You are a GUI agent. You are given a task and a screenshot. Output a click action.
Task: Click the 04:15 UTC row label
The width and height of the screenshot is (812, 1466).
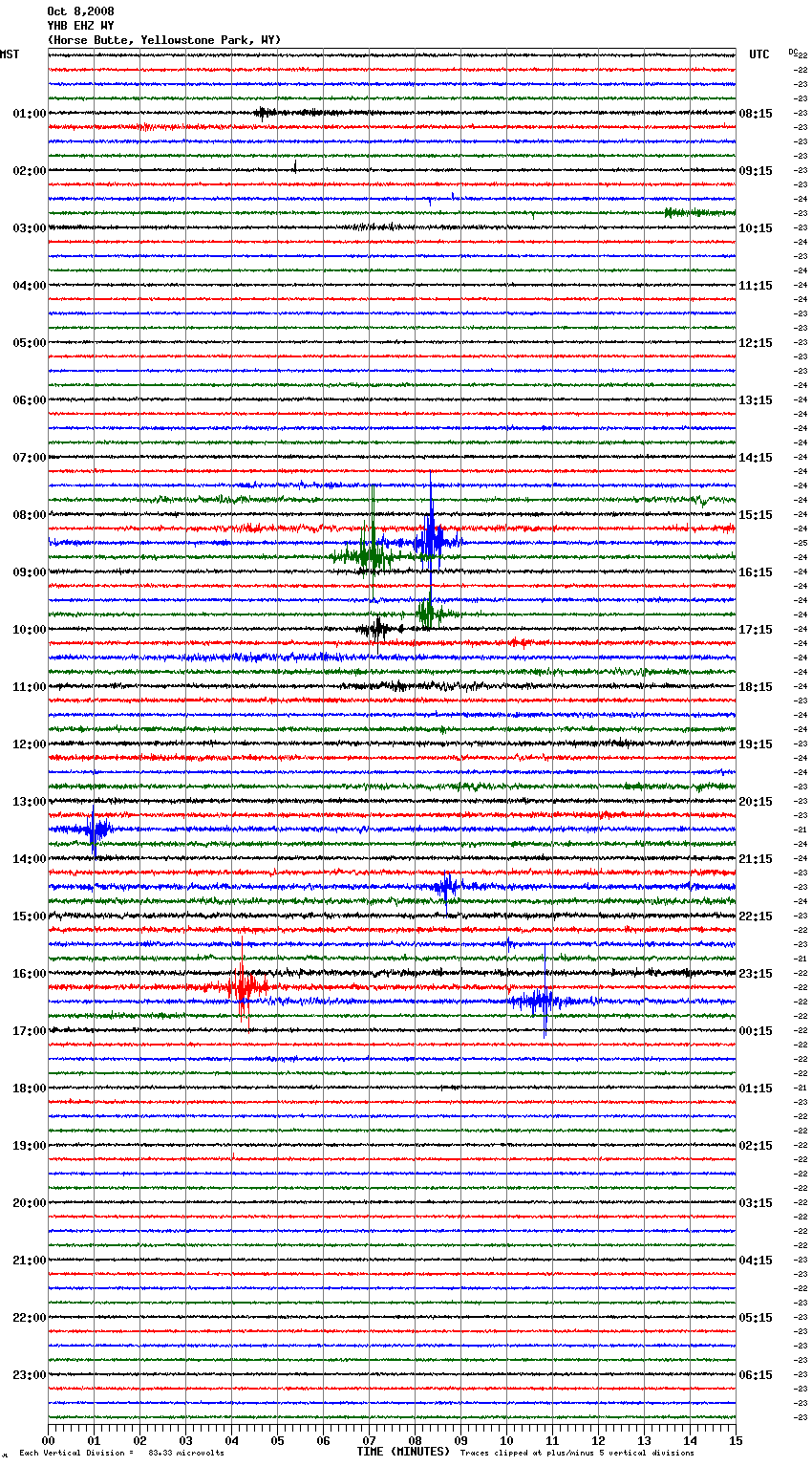(756, 1261)
